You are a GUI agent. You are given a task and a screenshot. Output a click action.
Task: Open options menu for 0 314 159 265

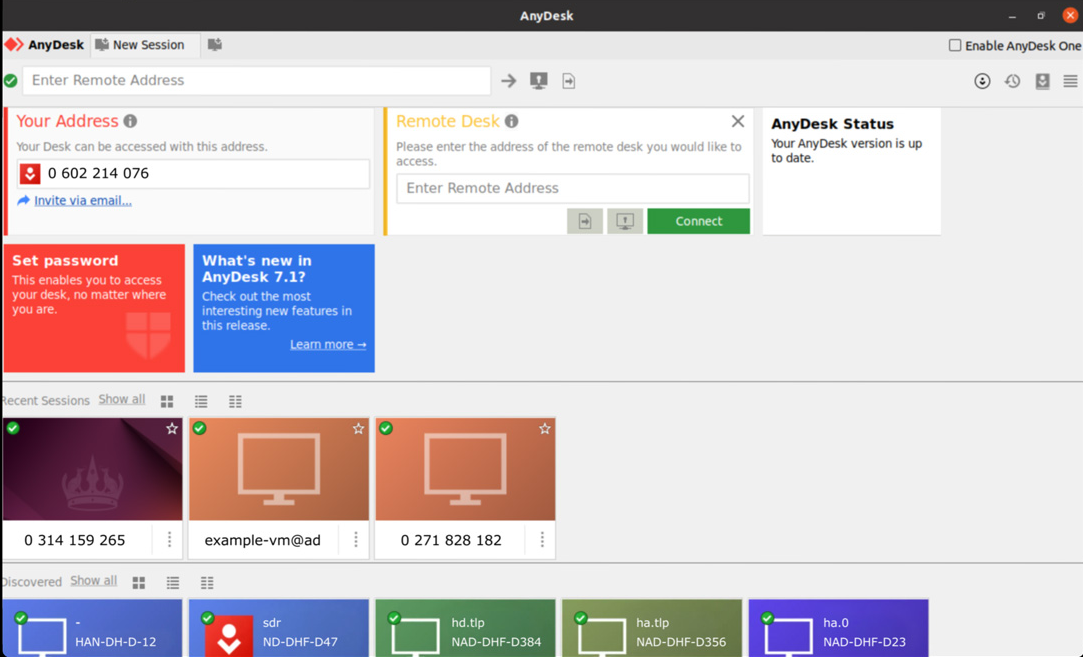coord(169,540)
